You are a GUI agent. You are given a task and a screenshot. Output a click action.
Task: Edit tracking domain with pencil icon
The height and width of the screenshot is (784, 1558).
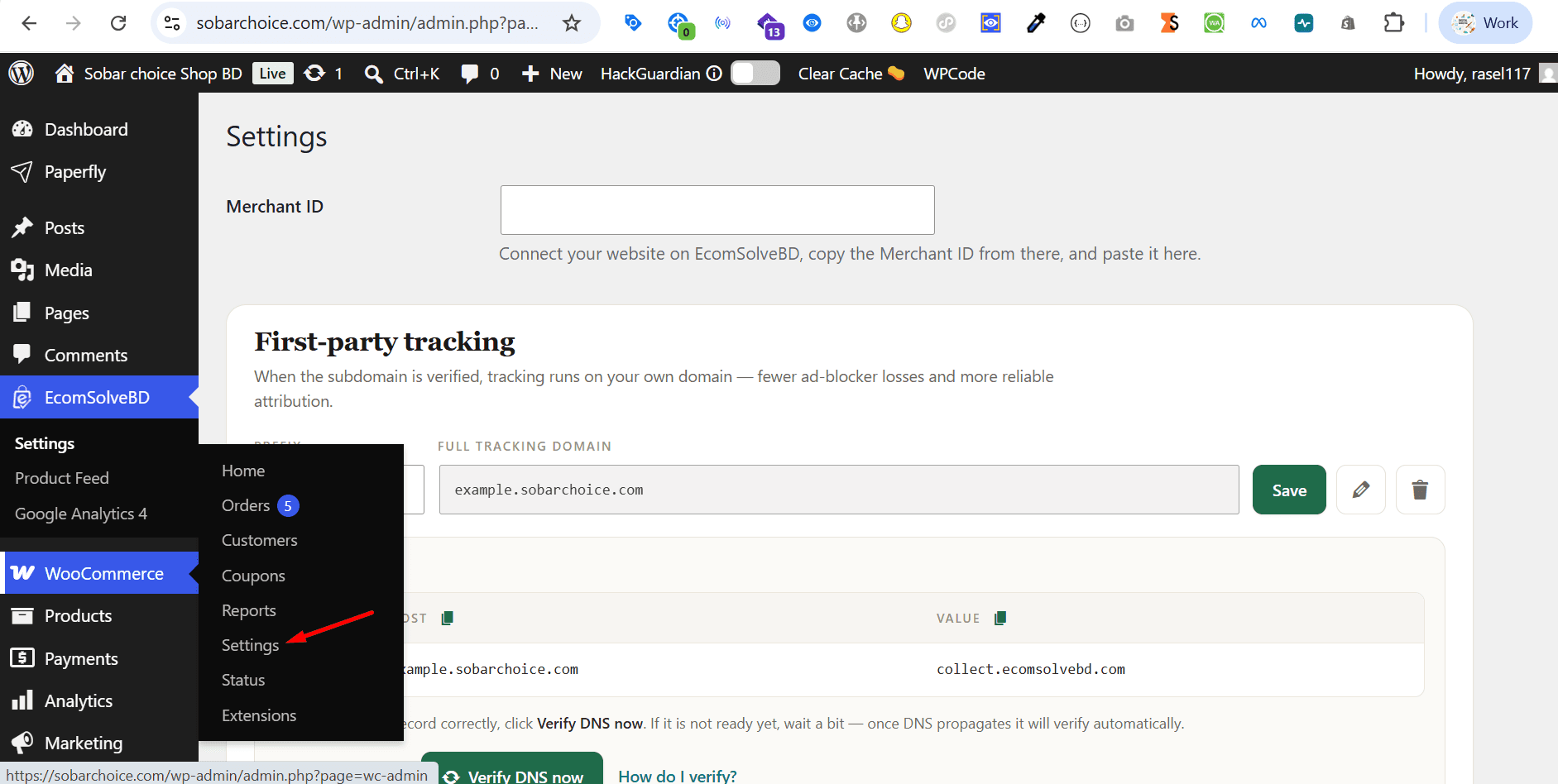coord(1361,490)
